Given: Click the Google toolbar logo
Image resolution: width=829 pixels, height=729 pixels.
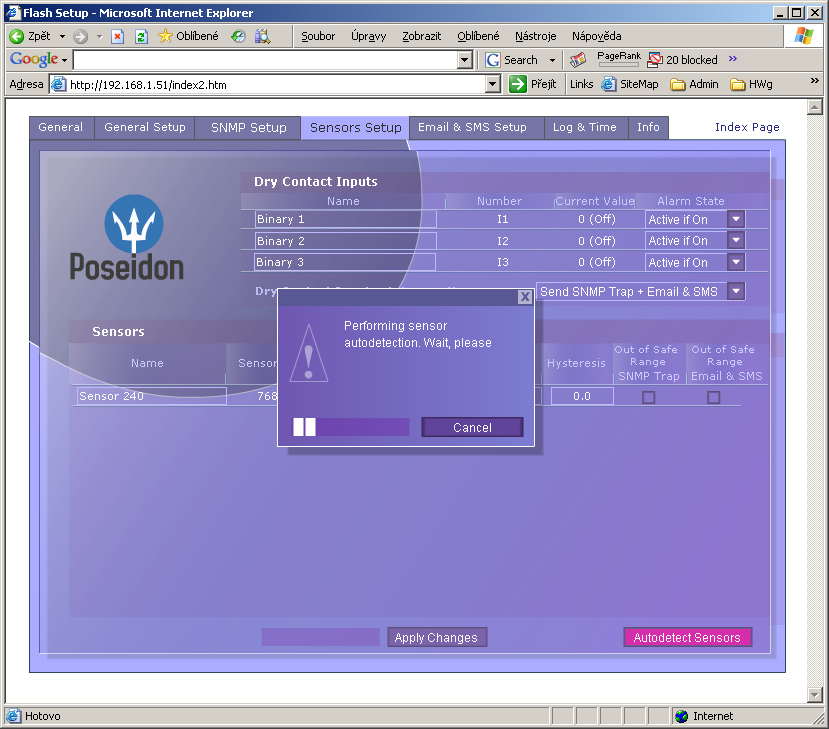Looking at the screenshot, I should pos(34,59).
